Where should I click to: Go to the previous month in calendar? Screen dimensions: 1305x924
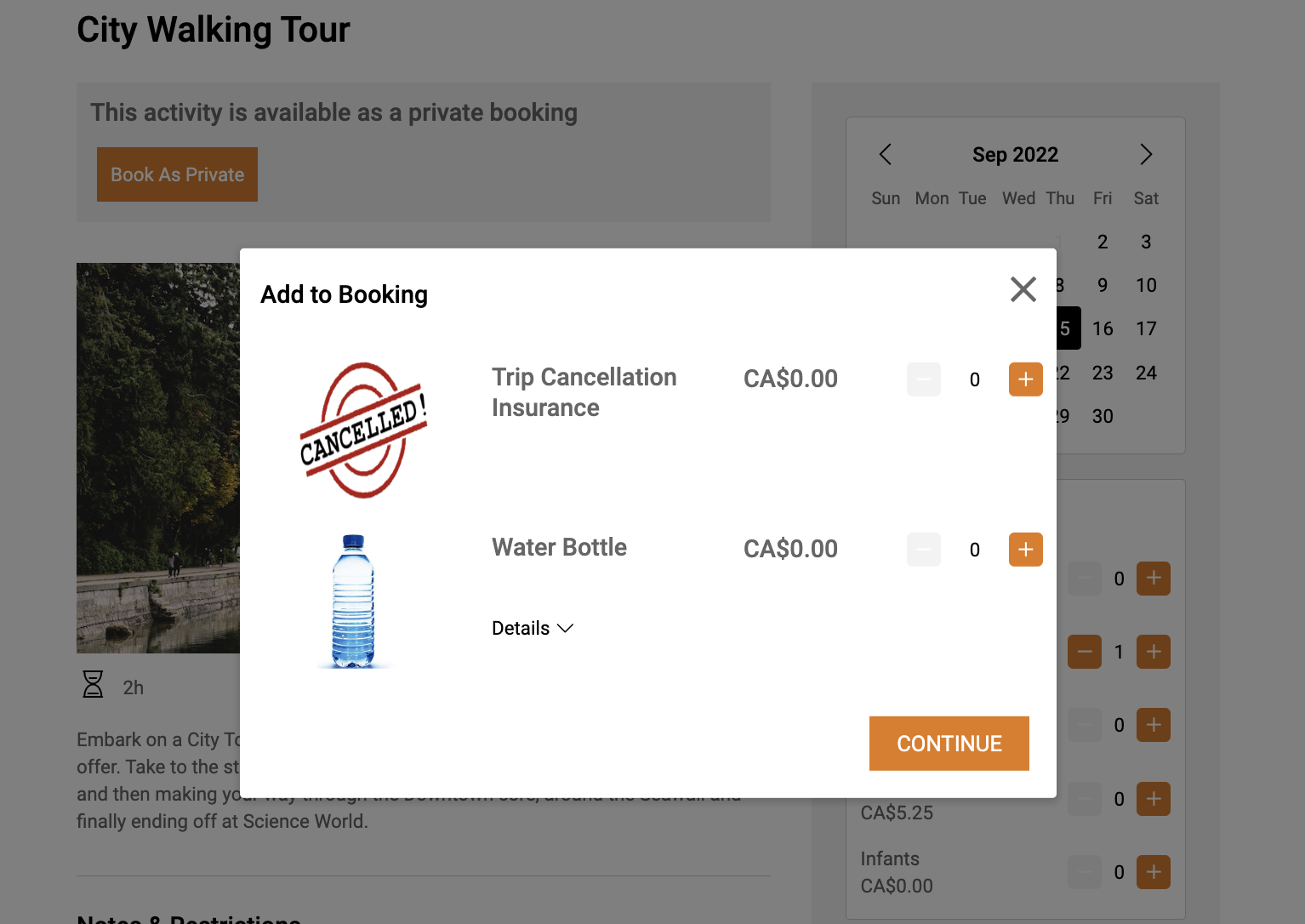[885, 155]
